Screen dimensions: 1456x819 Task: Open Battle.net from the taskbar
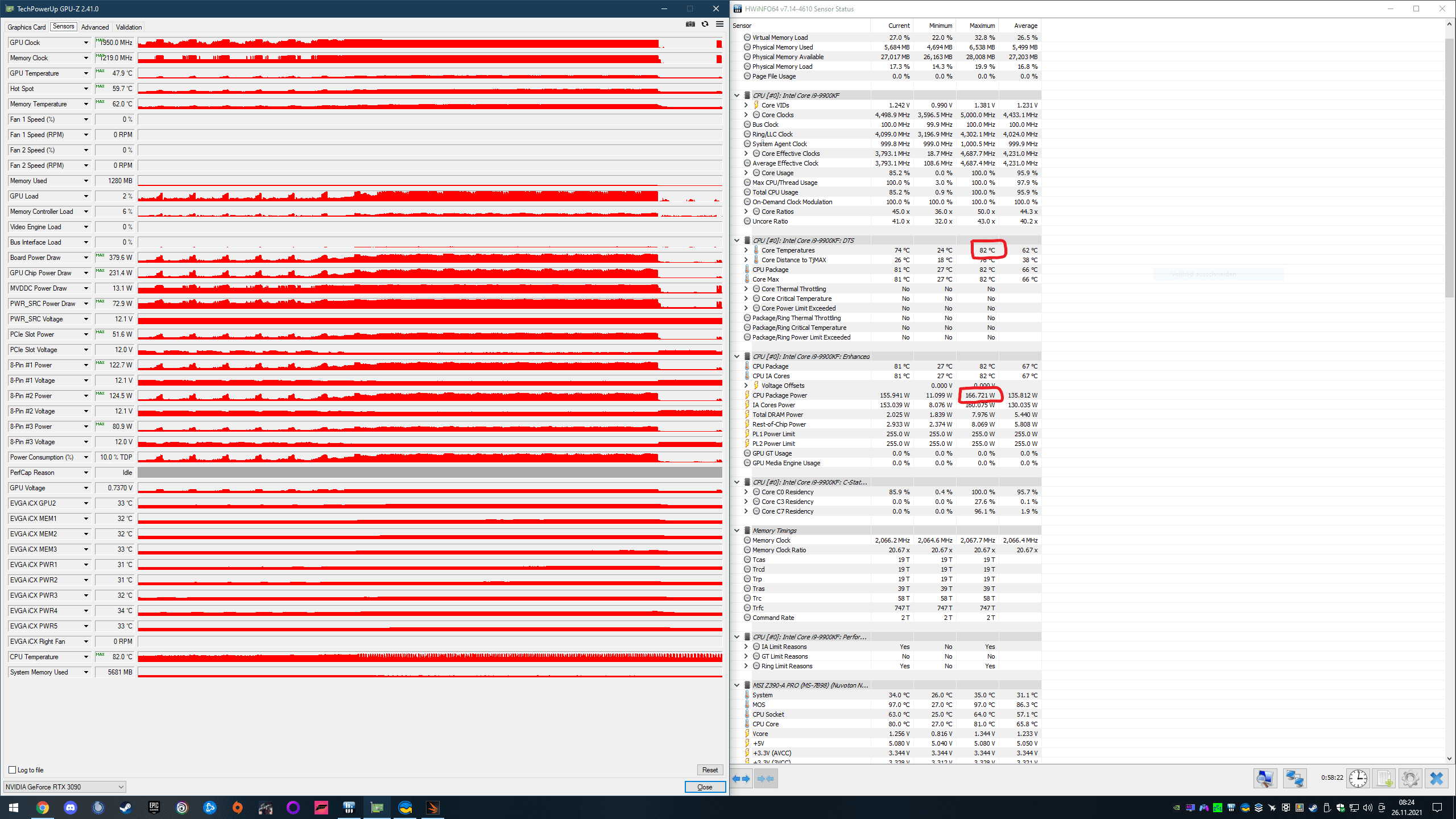click(x=209, y=808)
